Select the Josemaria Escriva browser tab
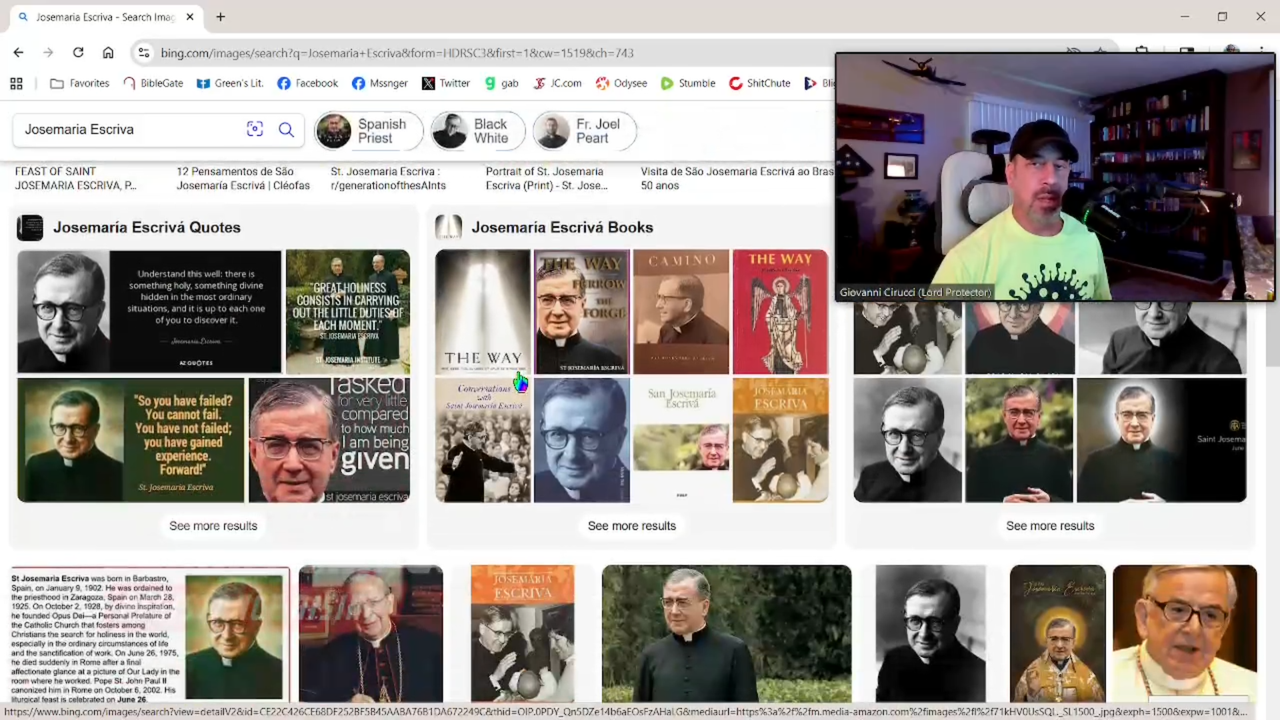Screen dimensions: 1280x720 (100, 17)
